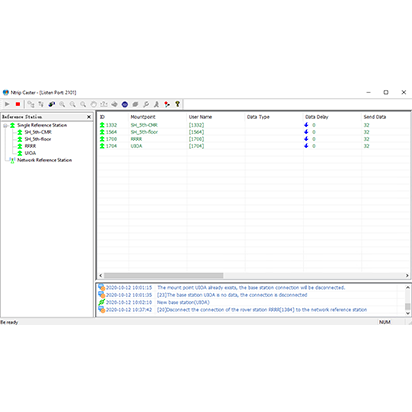Click the log panel scroll down arrow
Image resolution: width=412 pixels, height=412 pixels.
tap(408, 313)
